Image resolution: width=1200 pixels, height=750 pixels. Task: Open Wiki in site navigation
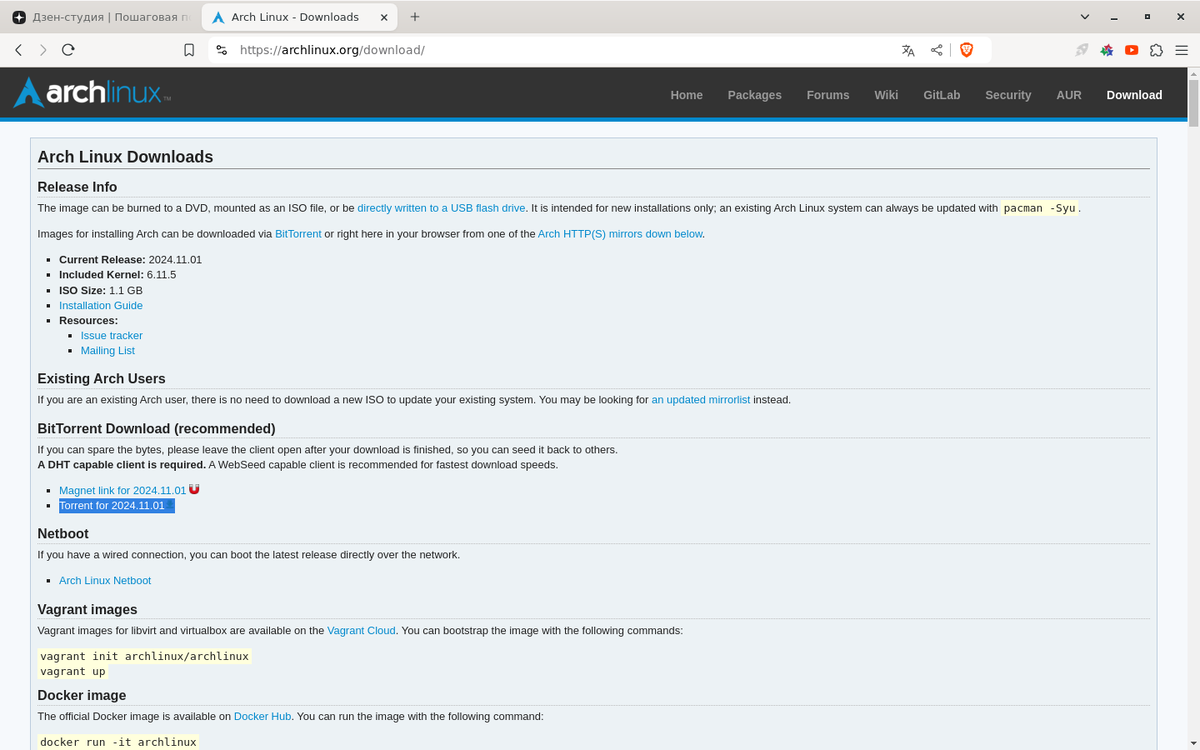pos(886,95)
